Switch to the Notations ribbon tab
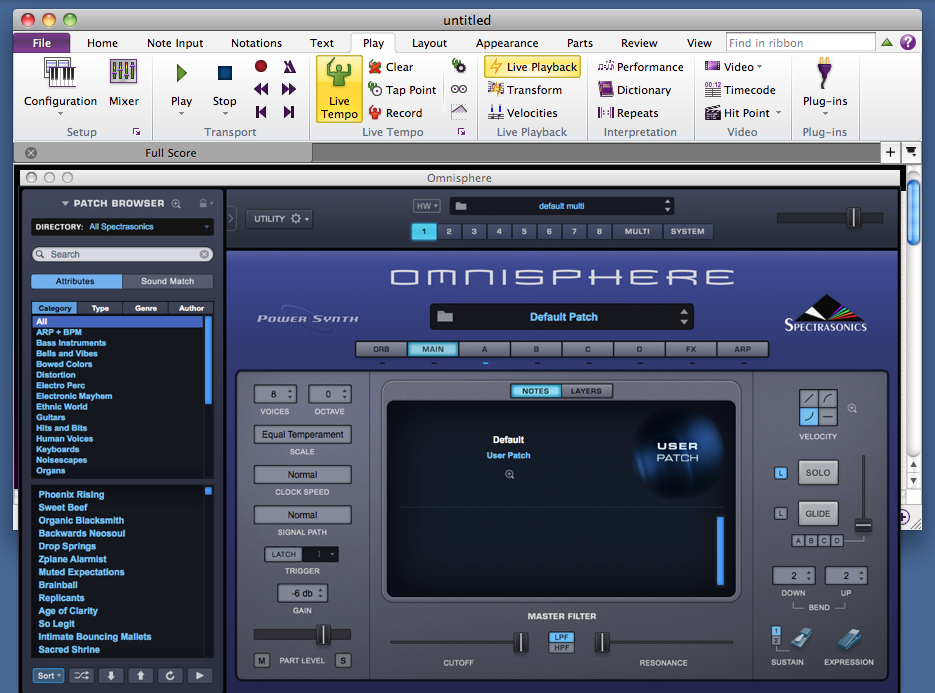Image resolution: width=935 pixels, height=693 pixels. (x=256, y=43)
